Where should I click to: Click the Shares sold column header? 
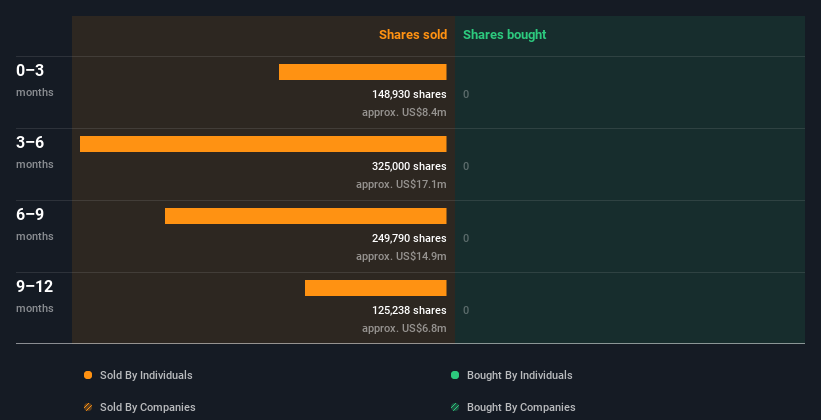(413, 35)
